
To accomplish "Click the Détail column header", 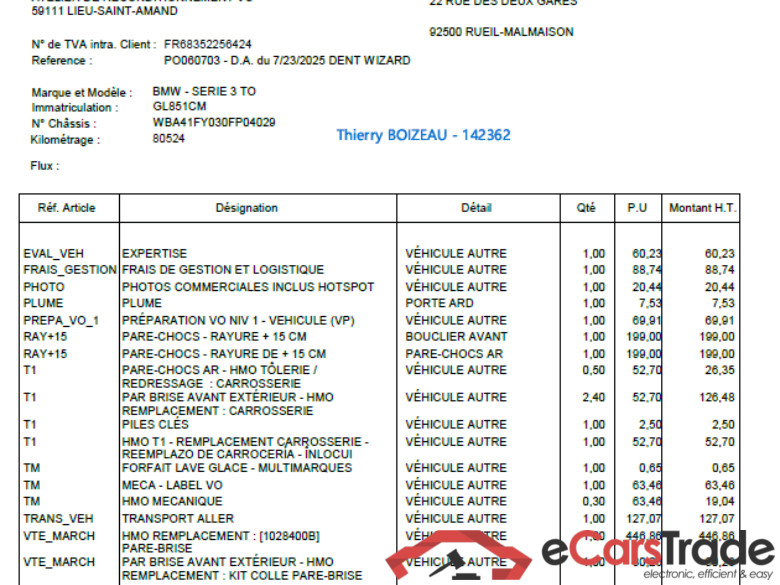I will [476, 208].
